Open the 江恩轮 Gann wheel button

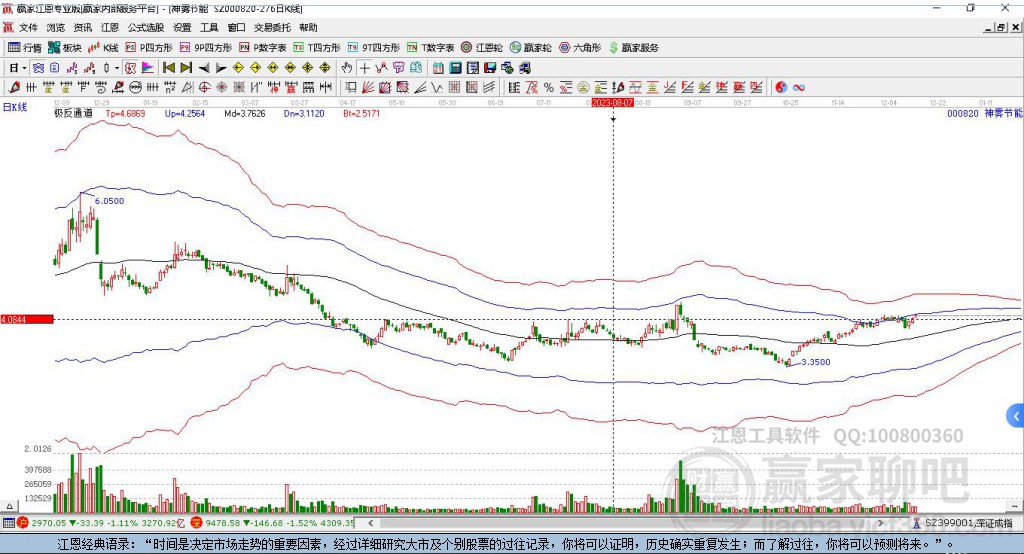(x=482, y=48)
